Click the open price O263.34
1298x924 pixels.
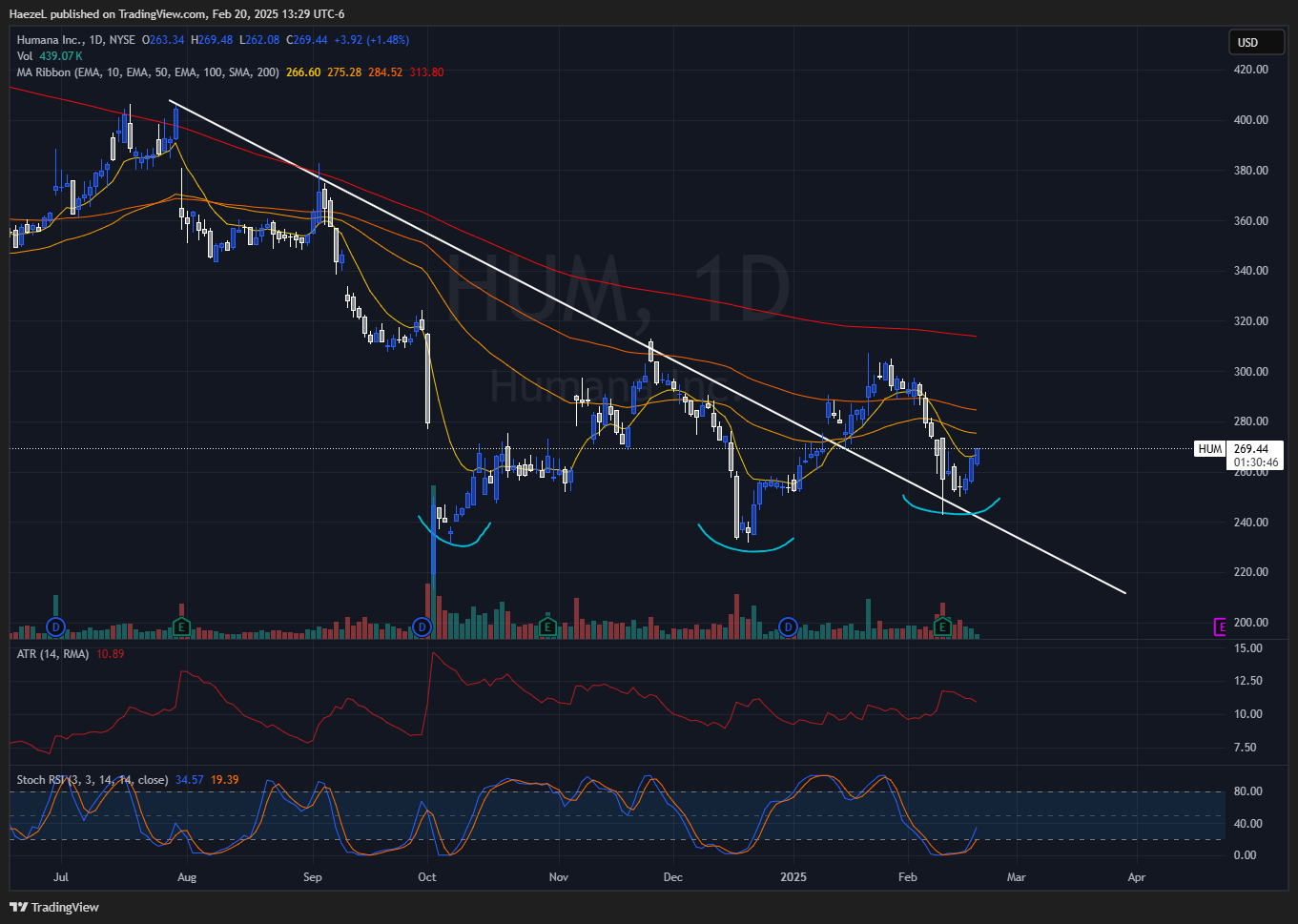(162, 40)
